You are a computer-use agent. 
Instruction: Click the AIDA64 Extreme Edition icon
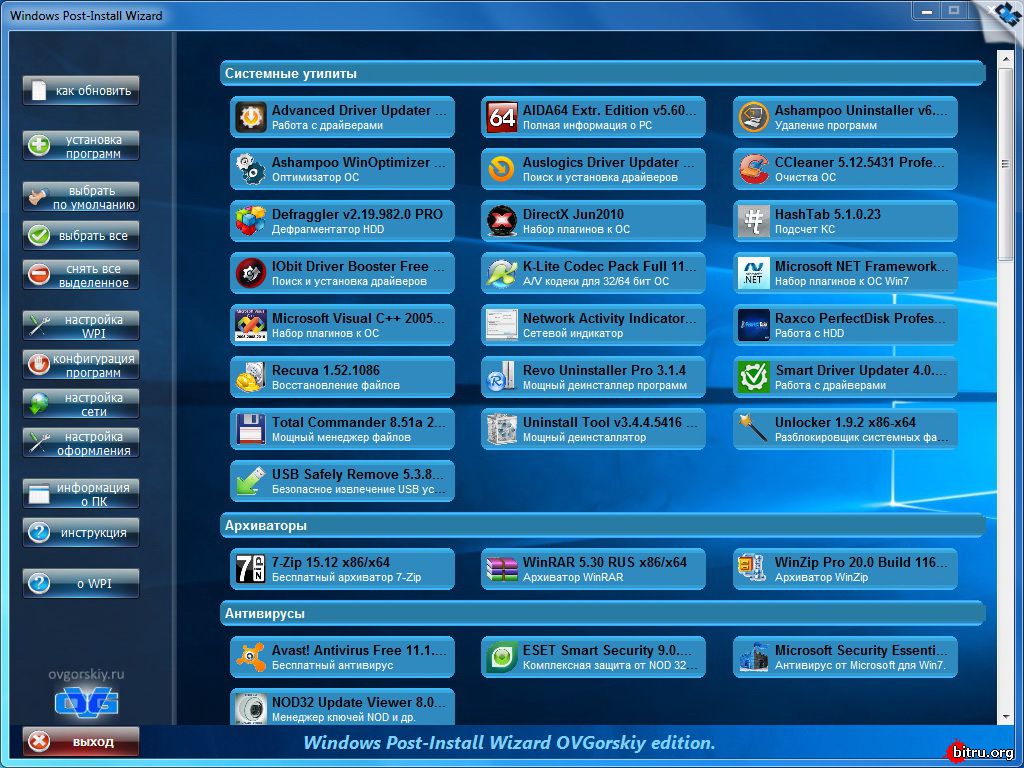click(502, 117)
